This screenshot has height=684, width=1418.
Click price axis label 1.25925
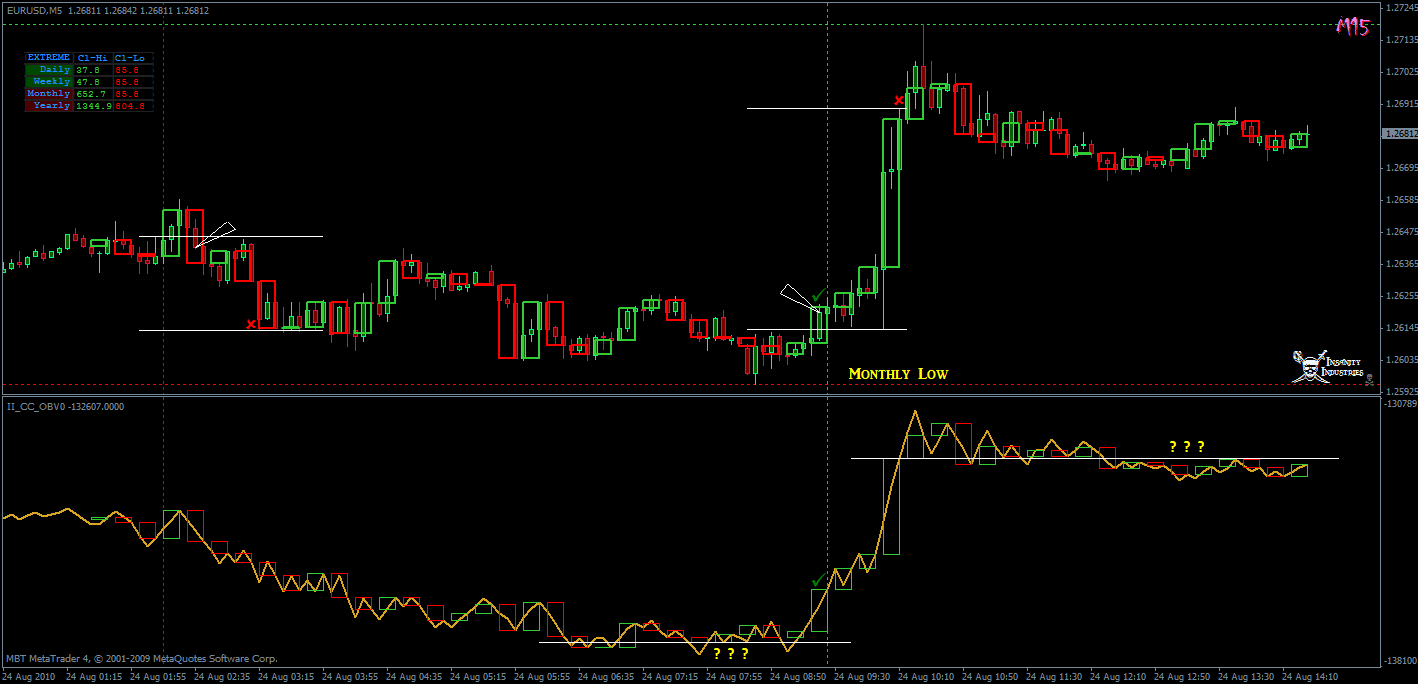pyautogui.click(x=1402, y=392)
